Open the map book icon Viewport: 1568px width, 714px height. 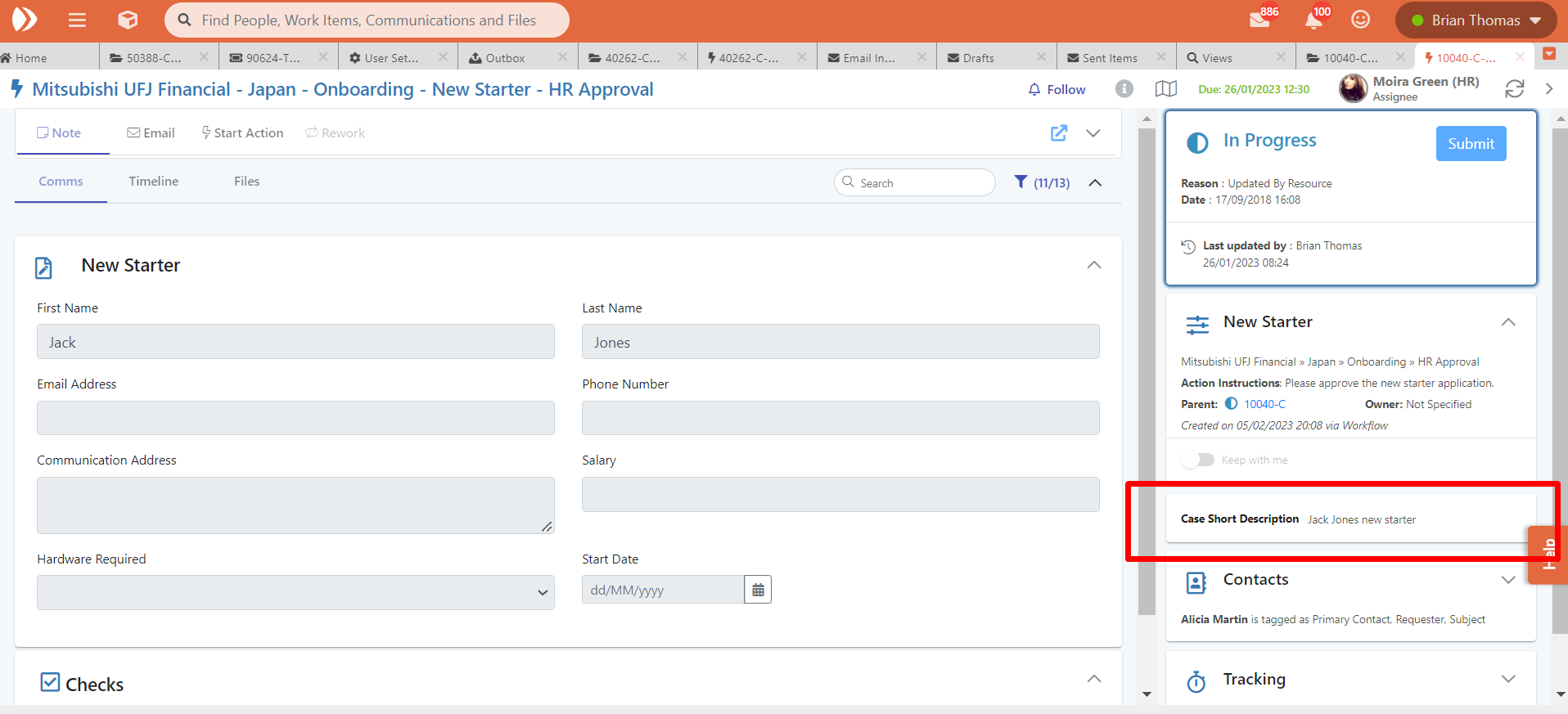pos(1165,89)
